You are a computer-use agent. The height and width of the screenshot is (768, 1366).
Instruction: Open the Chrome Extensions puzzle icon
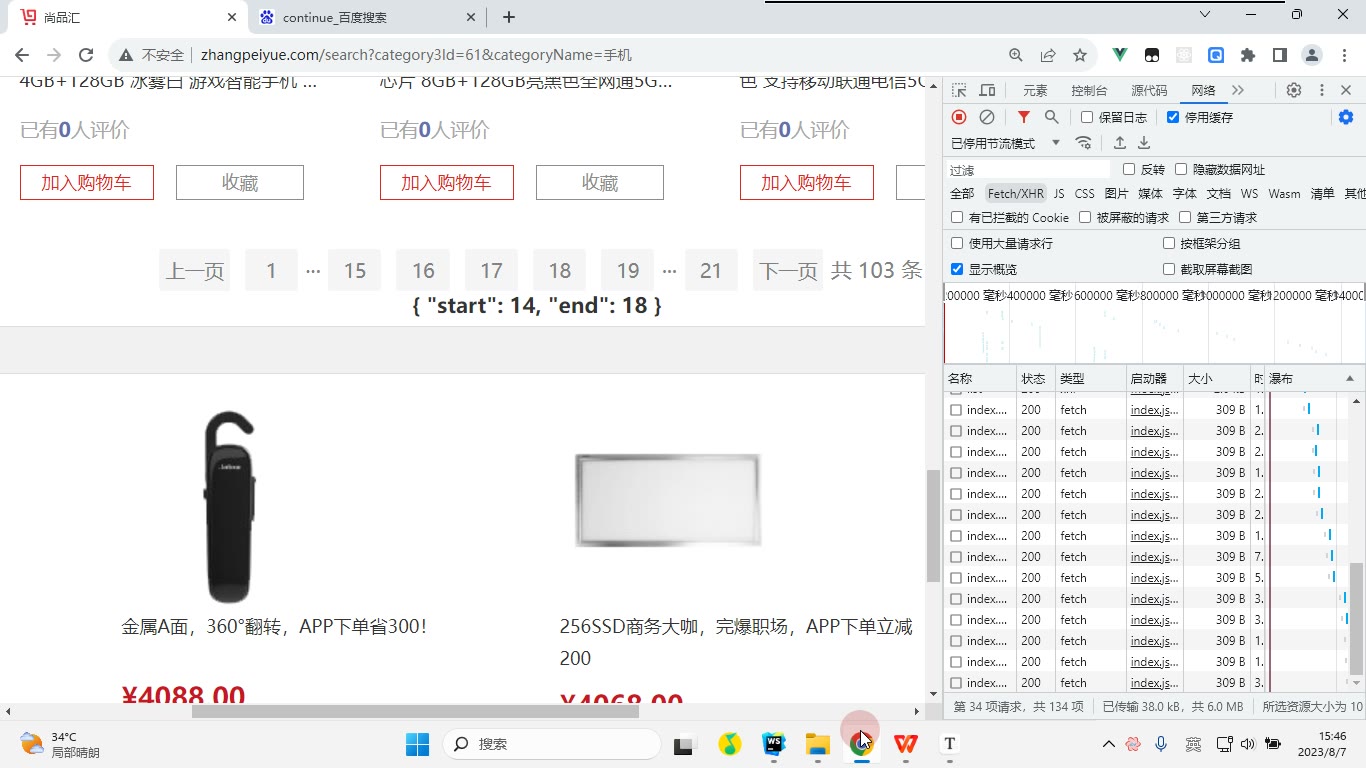click(1248, 55)
